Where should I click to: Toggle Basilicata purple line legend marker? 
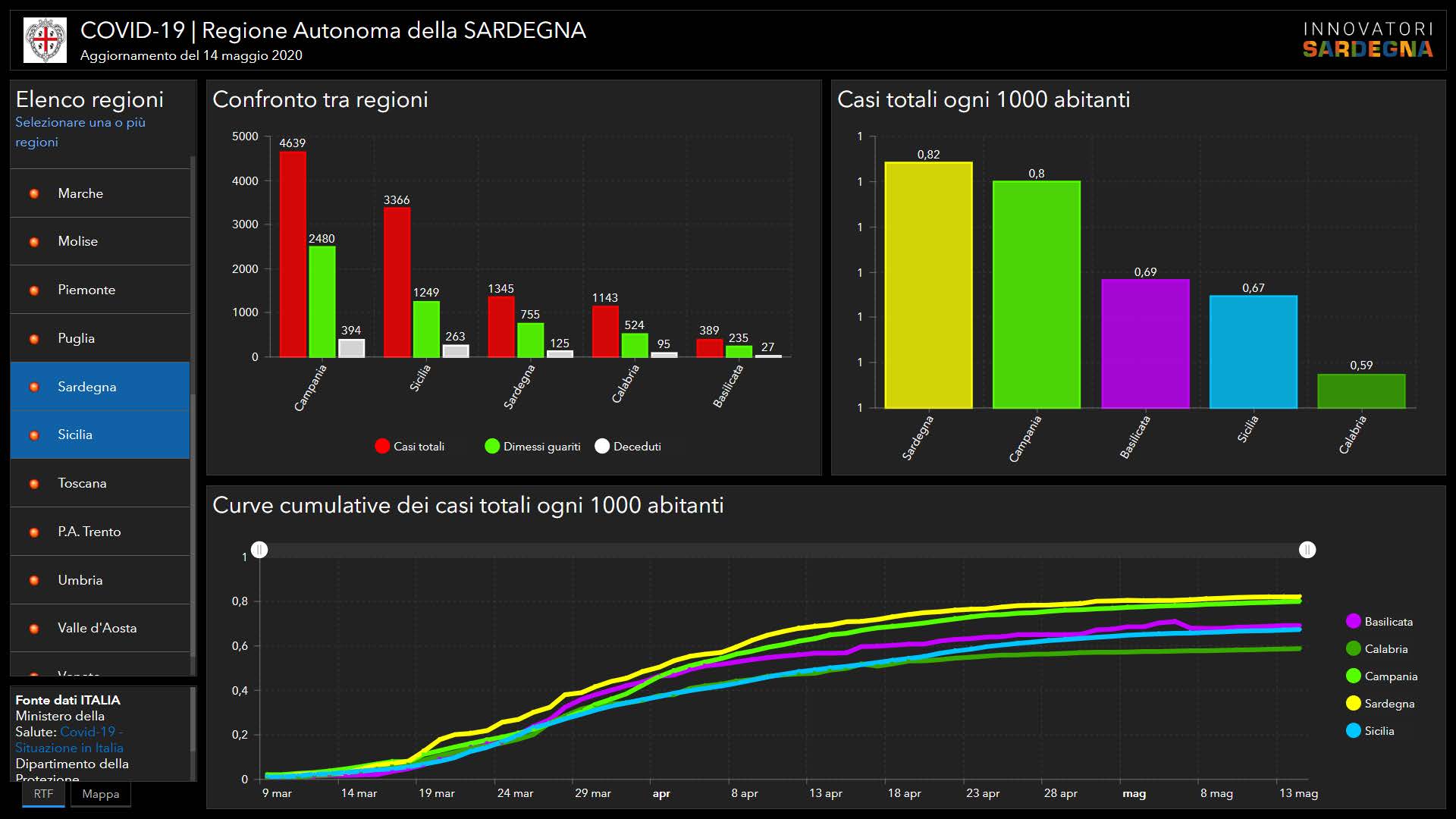click(x=1353, y=622)
